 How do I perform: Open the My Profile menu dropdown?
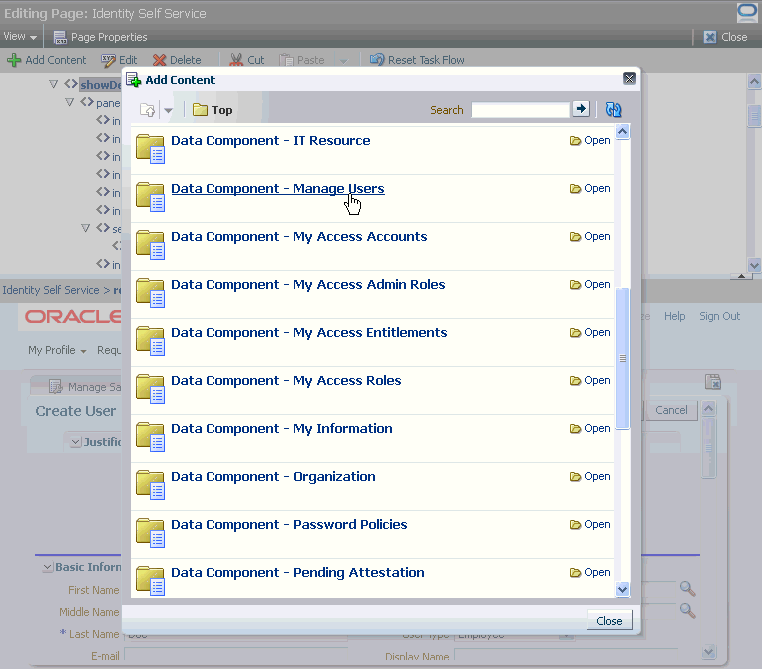(57, 350)
